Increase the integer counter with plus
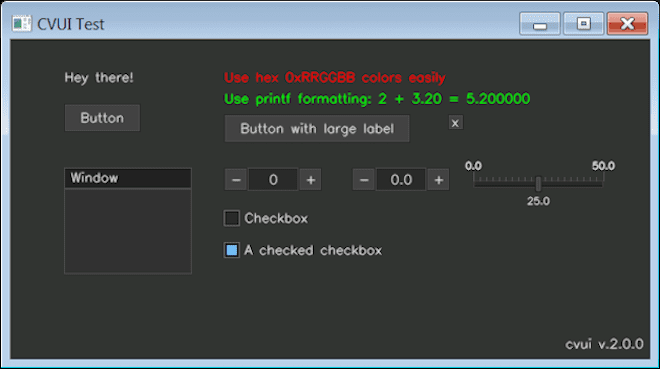 coord(311,180)
